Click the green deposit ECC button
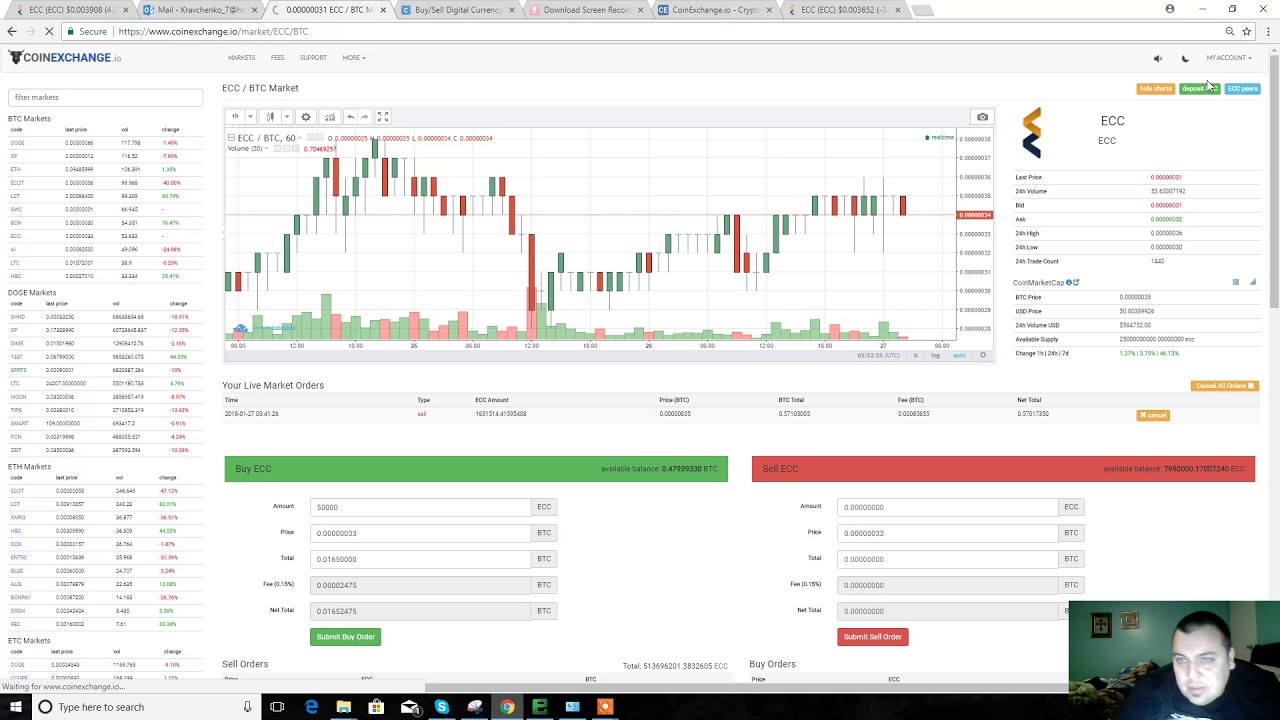 click(x=1198, y=88)
